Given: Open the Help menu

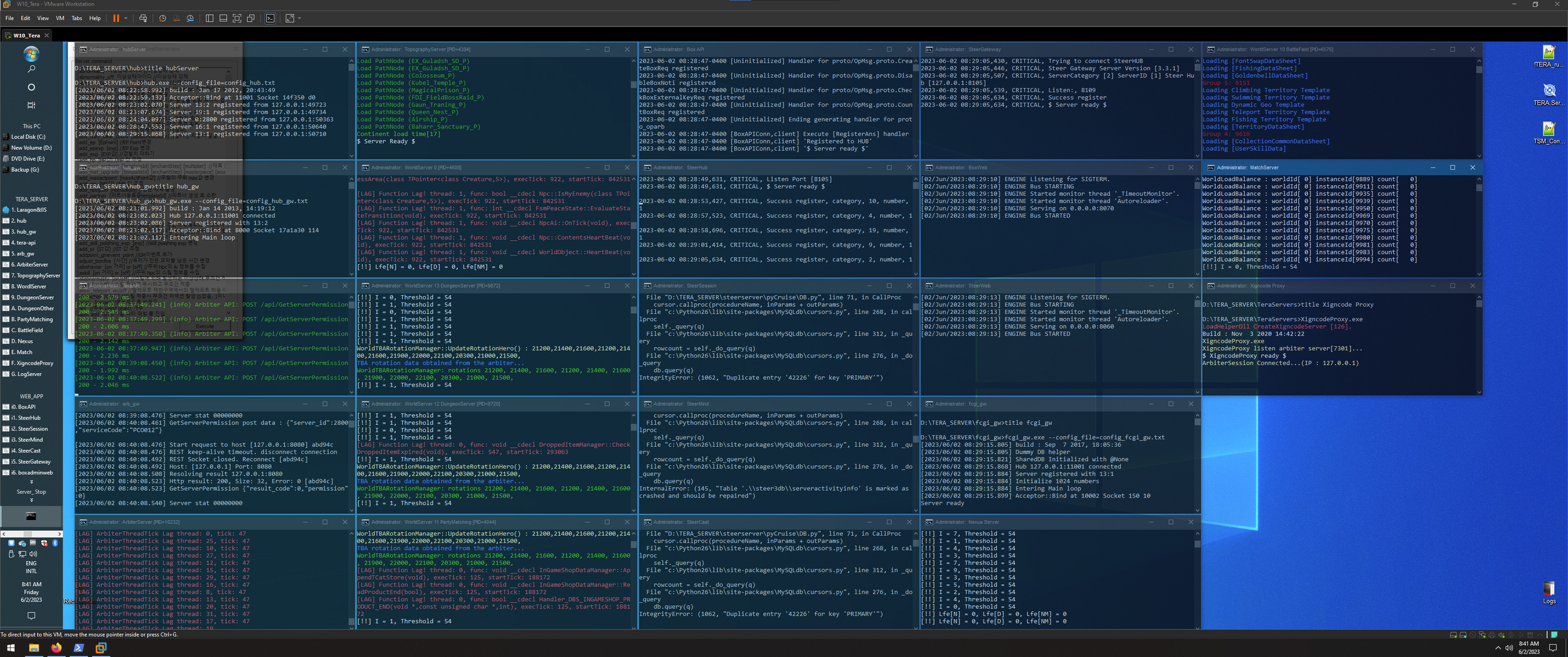Looking at the screenshot, I should 95,18.
